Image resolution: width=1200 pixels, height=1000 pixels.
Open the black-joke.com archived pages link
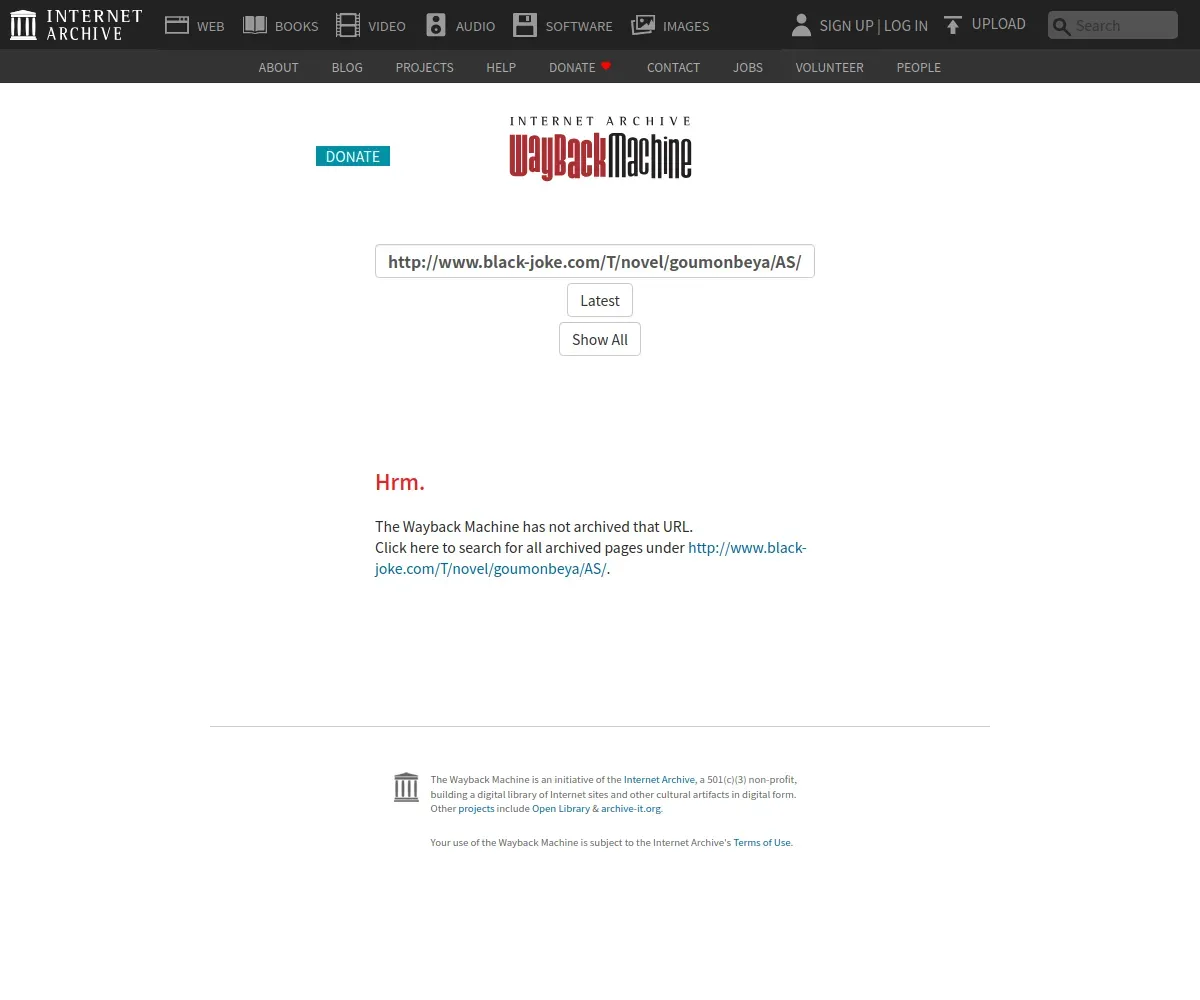tap(591, 558)
